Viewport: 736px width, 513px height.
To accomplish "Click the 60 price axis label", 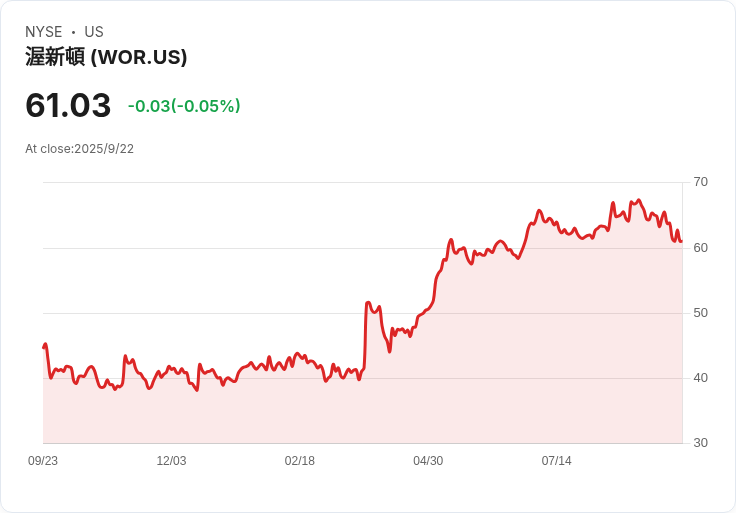I will (x=700, y=248).
